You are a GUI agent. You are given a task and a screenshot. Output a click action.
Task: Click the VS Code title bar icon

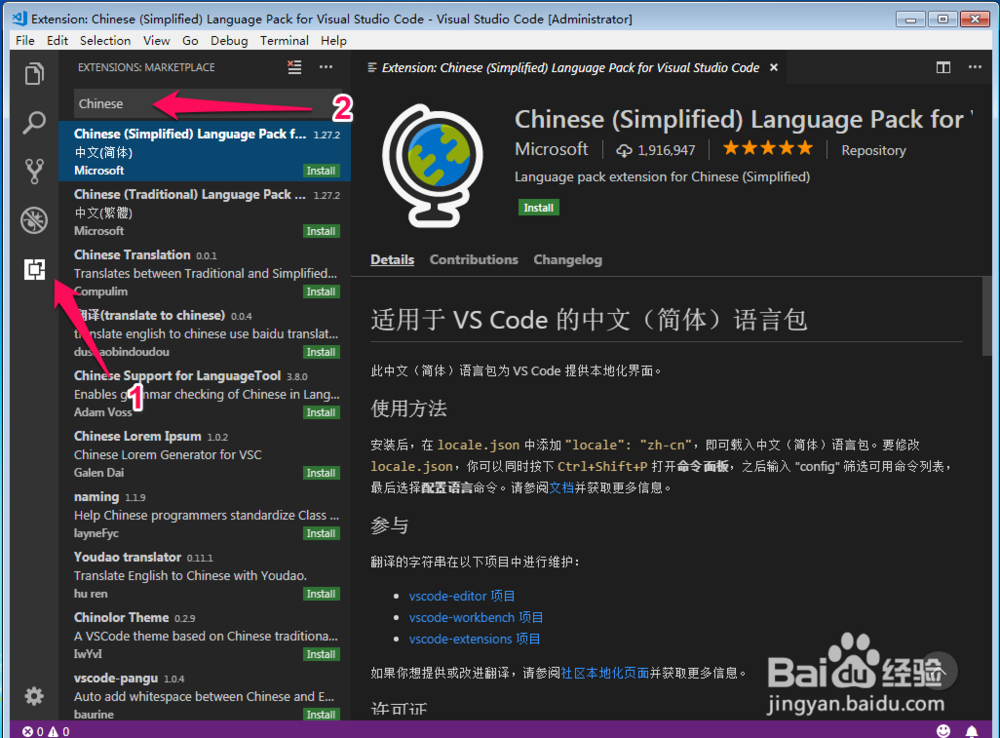19,18
